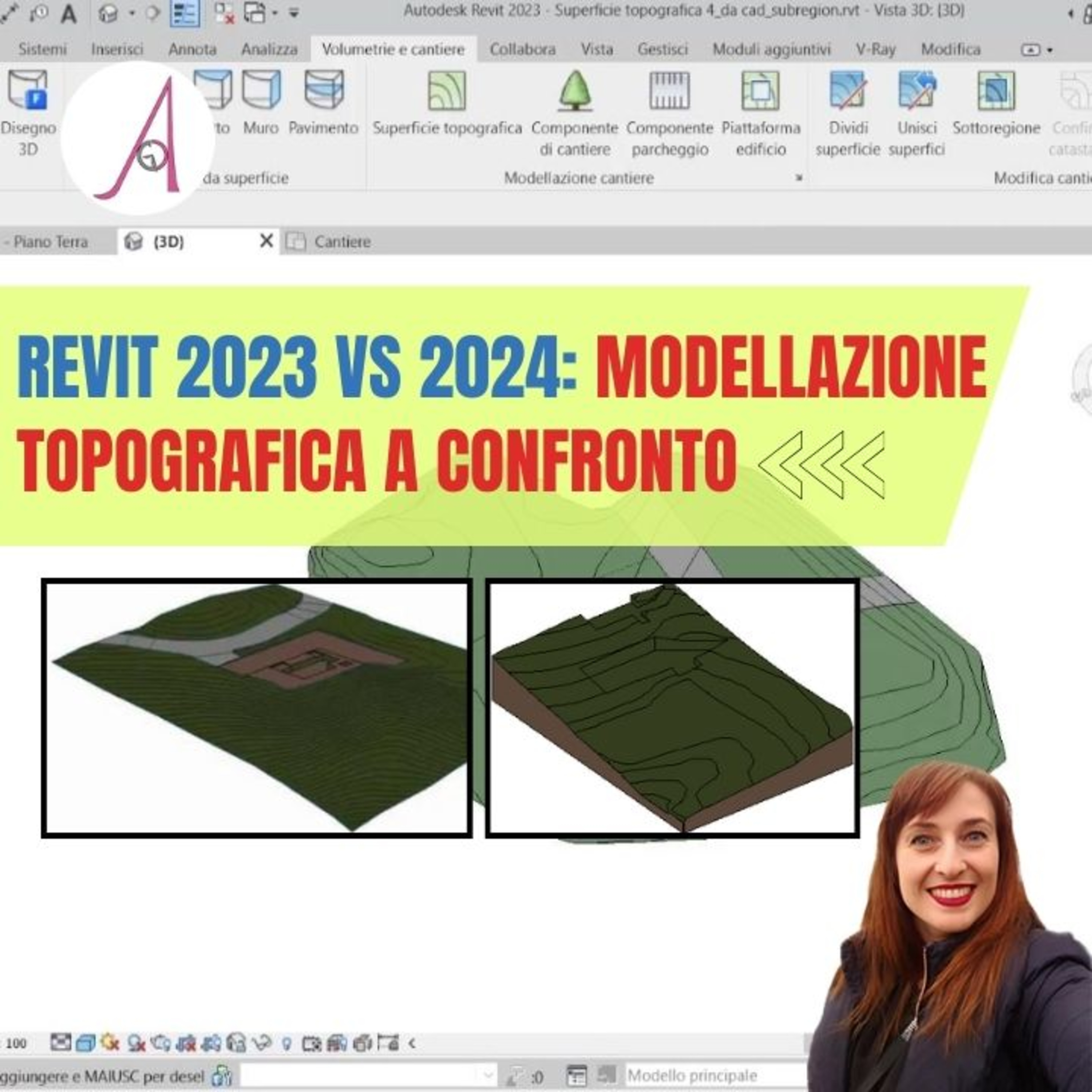Open the default 3D view house icon
The height and width of the screenshot is (1092, 1092).
(108, 13)
